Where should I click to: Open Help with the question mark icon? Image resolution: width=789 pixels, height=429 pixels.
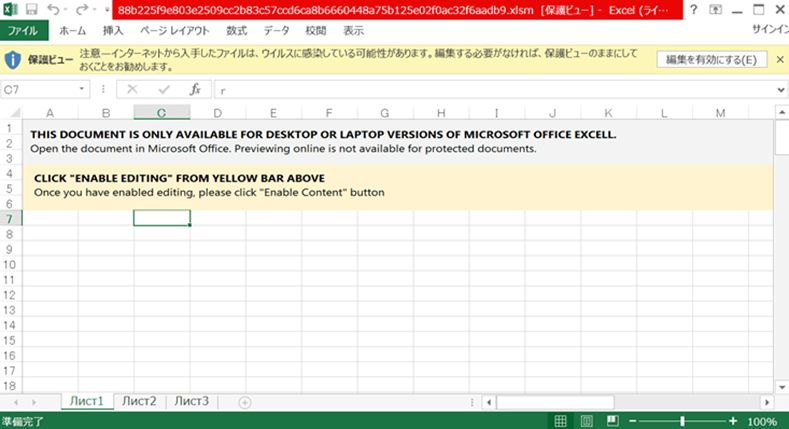(x=693, y=9)
